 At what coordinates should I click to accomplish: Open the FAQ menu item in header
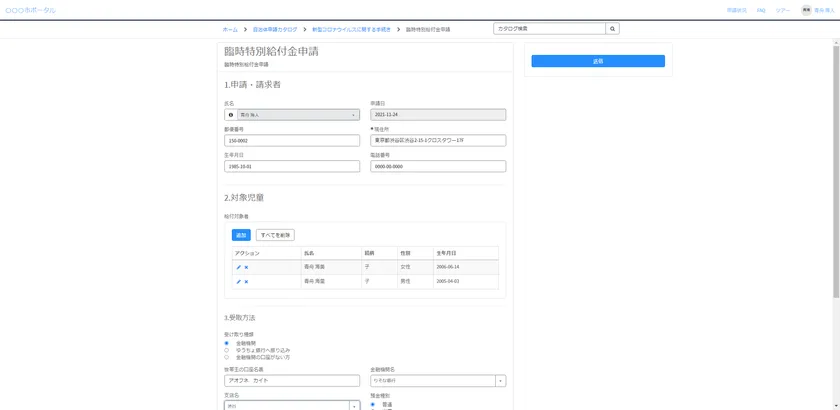[761, 10]
